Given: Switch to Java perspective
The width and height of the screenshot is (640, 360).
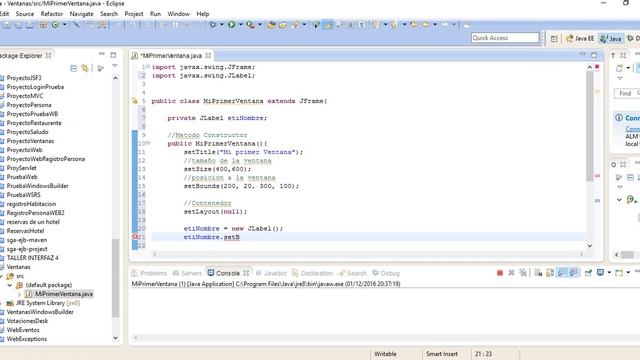Looking at the screenshot, I should [611, 38].
